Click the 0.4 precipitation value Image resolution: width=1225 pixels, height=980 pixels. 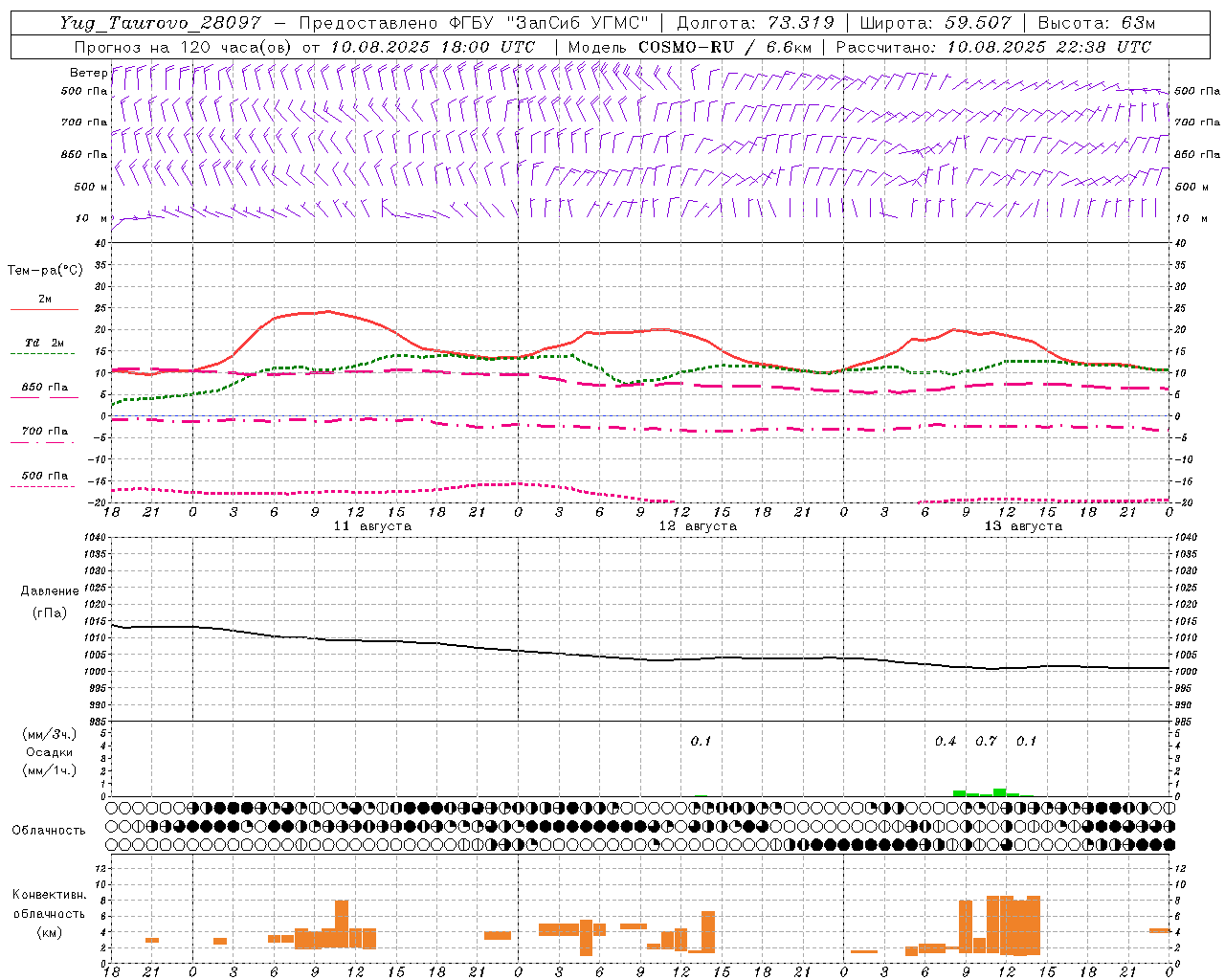[946, 742]
